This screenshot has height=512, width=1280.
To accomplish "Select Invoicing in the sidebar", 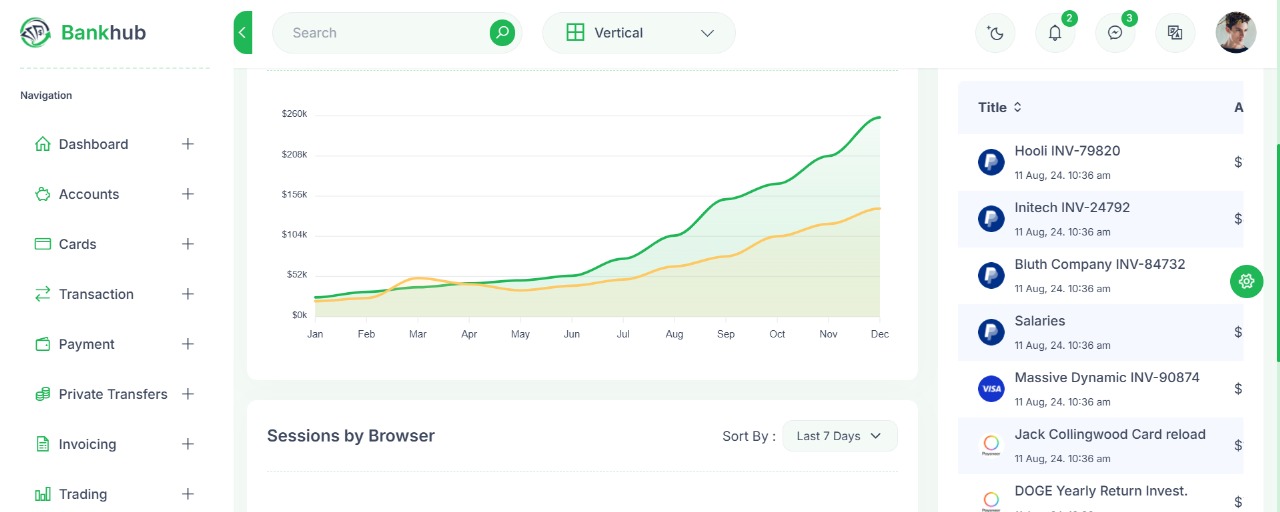I will point(87,444).
